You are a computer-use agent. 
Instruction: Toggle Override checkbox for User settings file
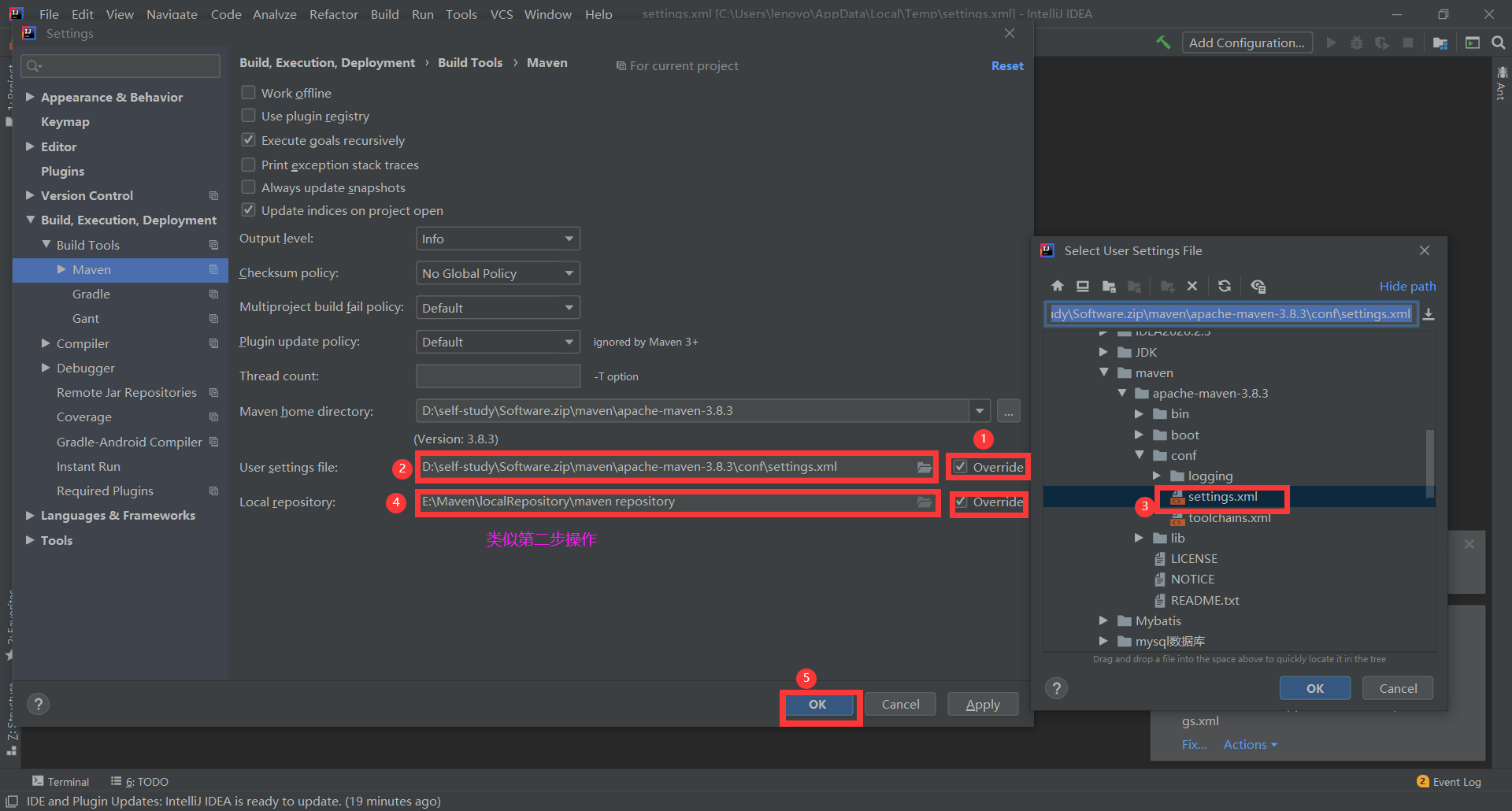[961, 467]
